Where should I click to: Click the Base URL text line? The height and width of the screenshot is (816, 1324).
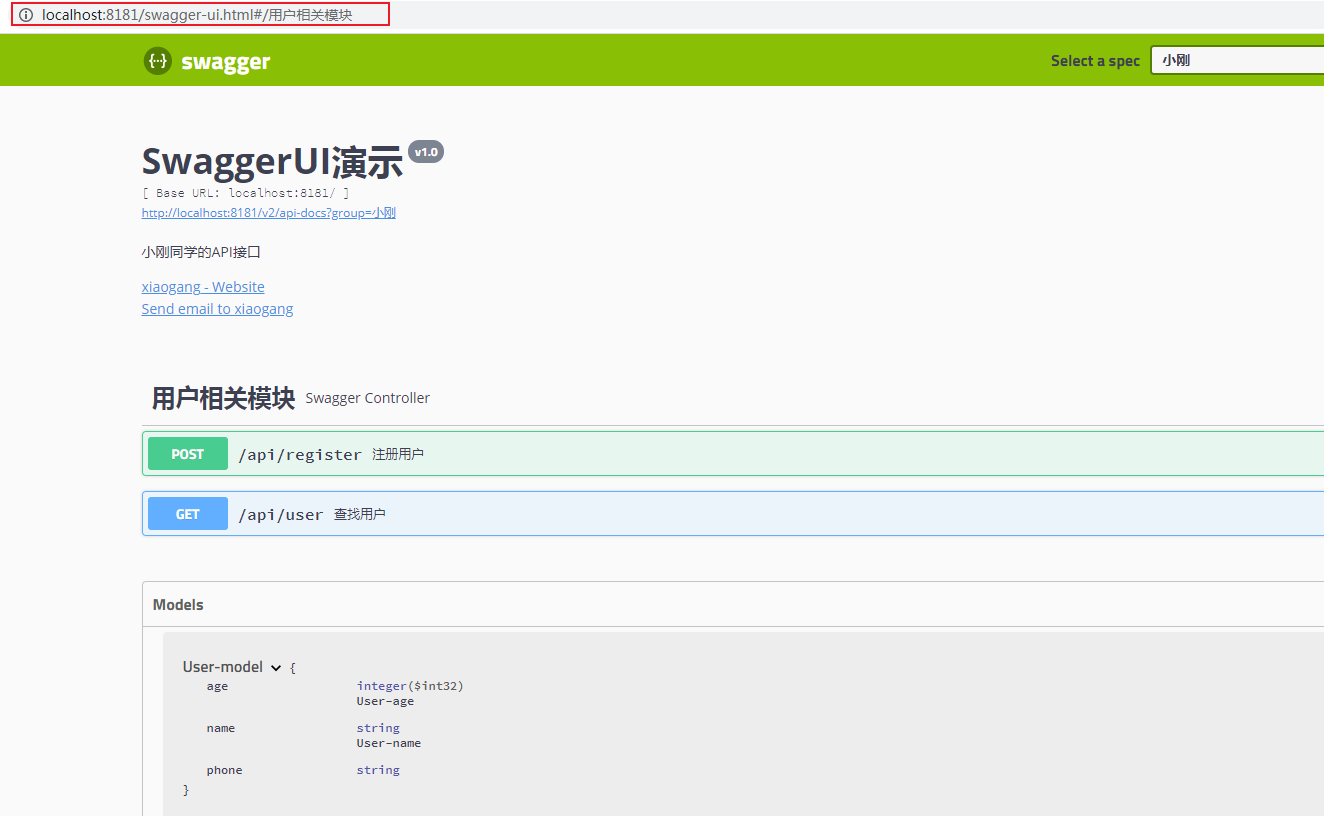(x=245, y=193)
